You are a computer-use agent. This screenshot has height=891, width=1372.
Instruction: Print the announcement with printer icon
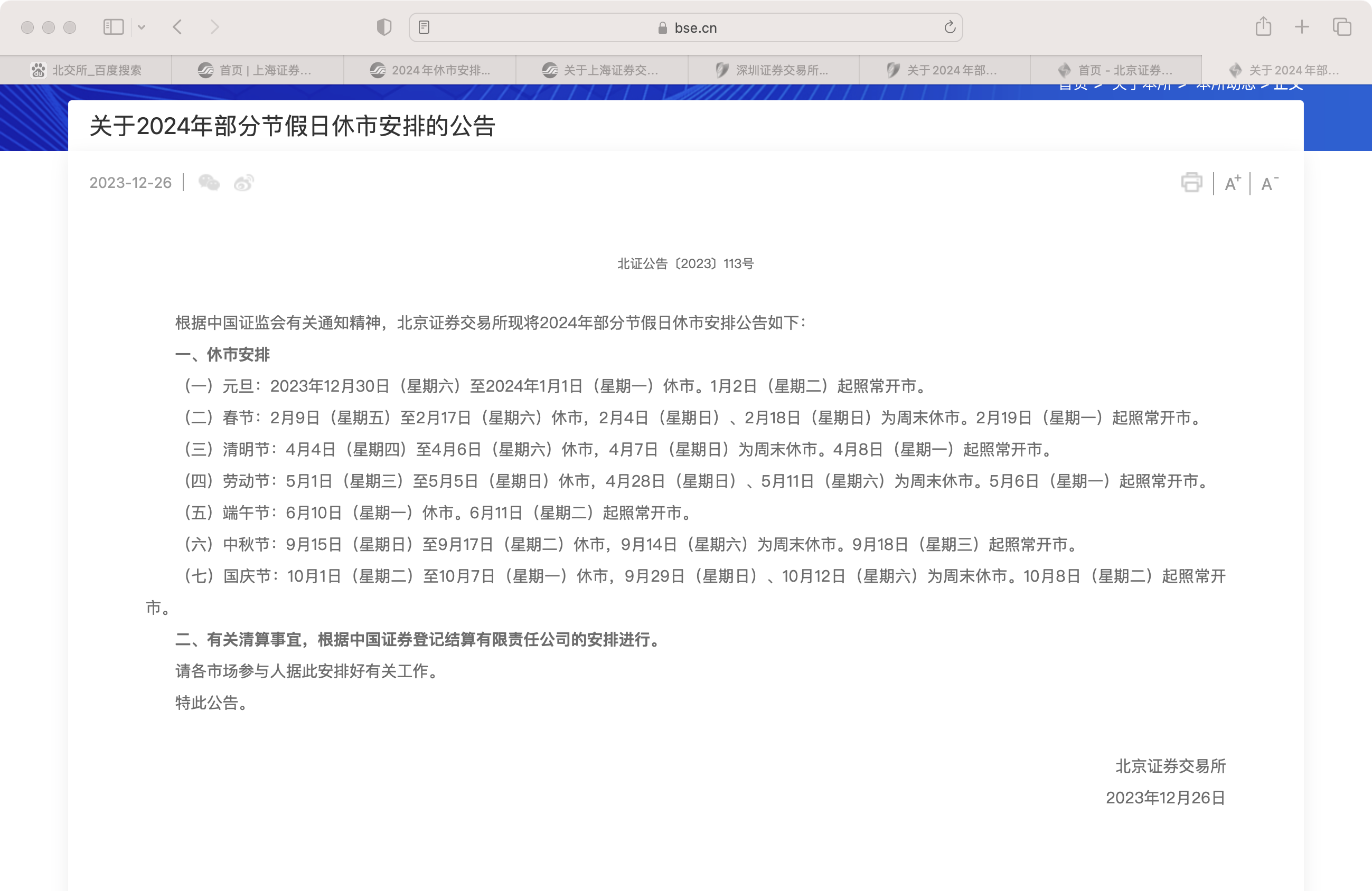(1191, 183)
